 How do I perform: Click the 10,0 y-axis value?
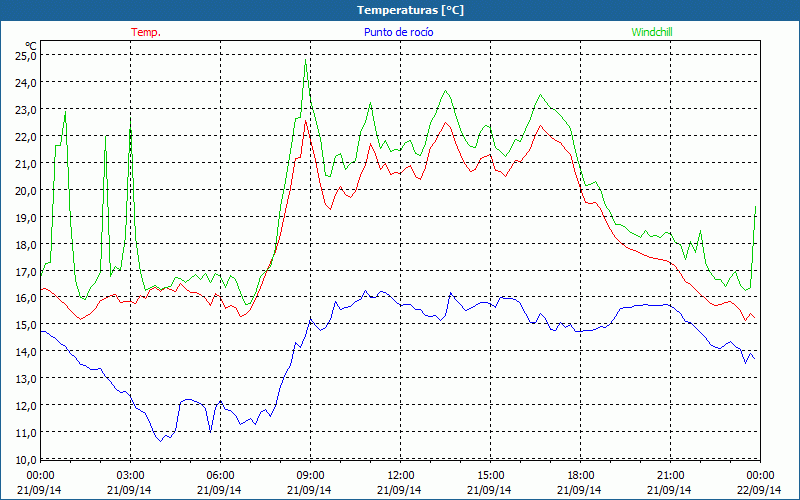click(27, 460)
